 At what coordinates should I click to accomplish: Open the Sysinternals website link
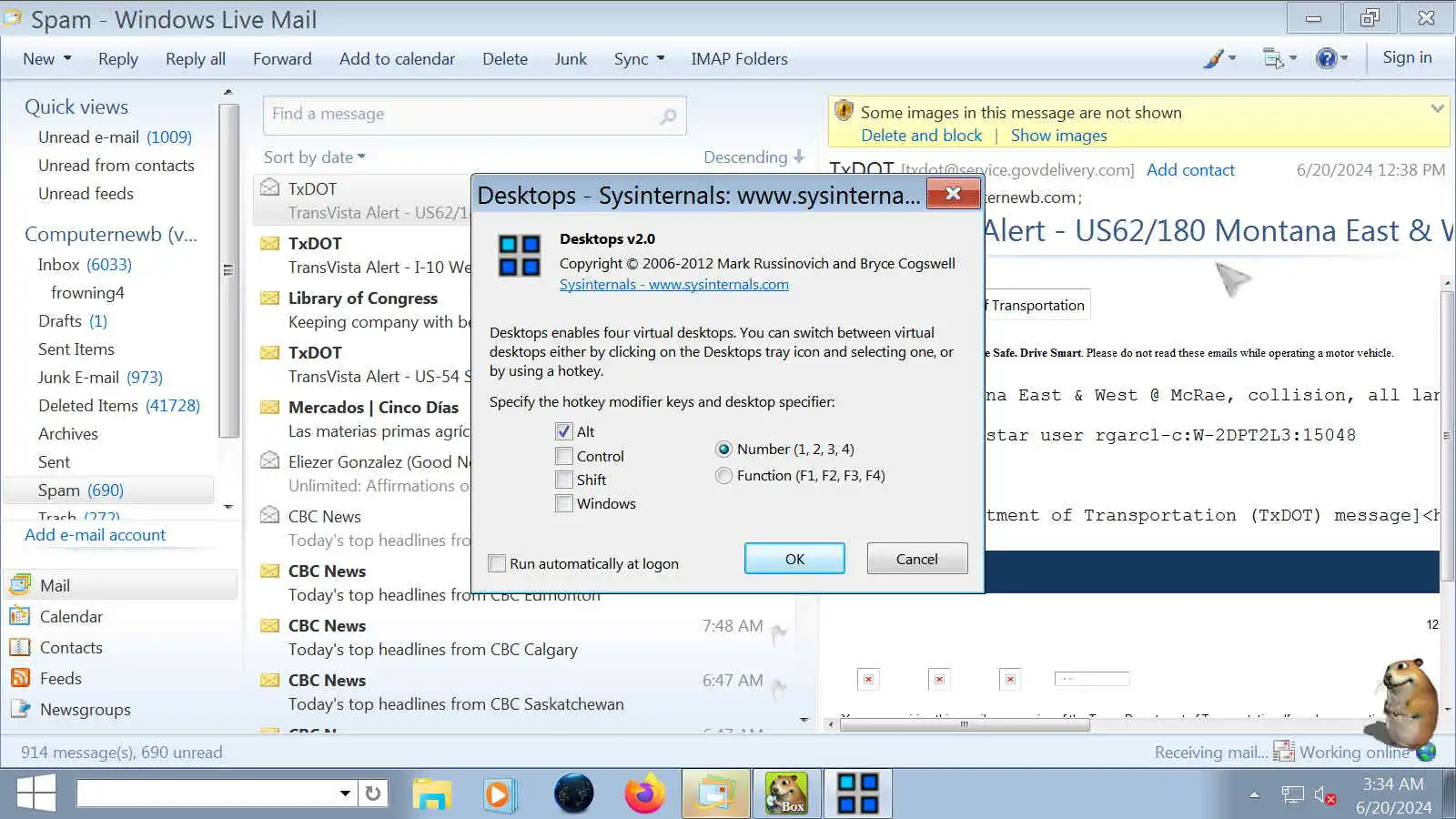[674, 284]
